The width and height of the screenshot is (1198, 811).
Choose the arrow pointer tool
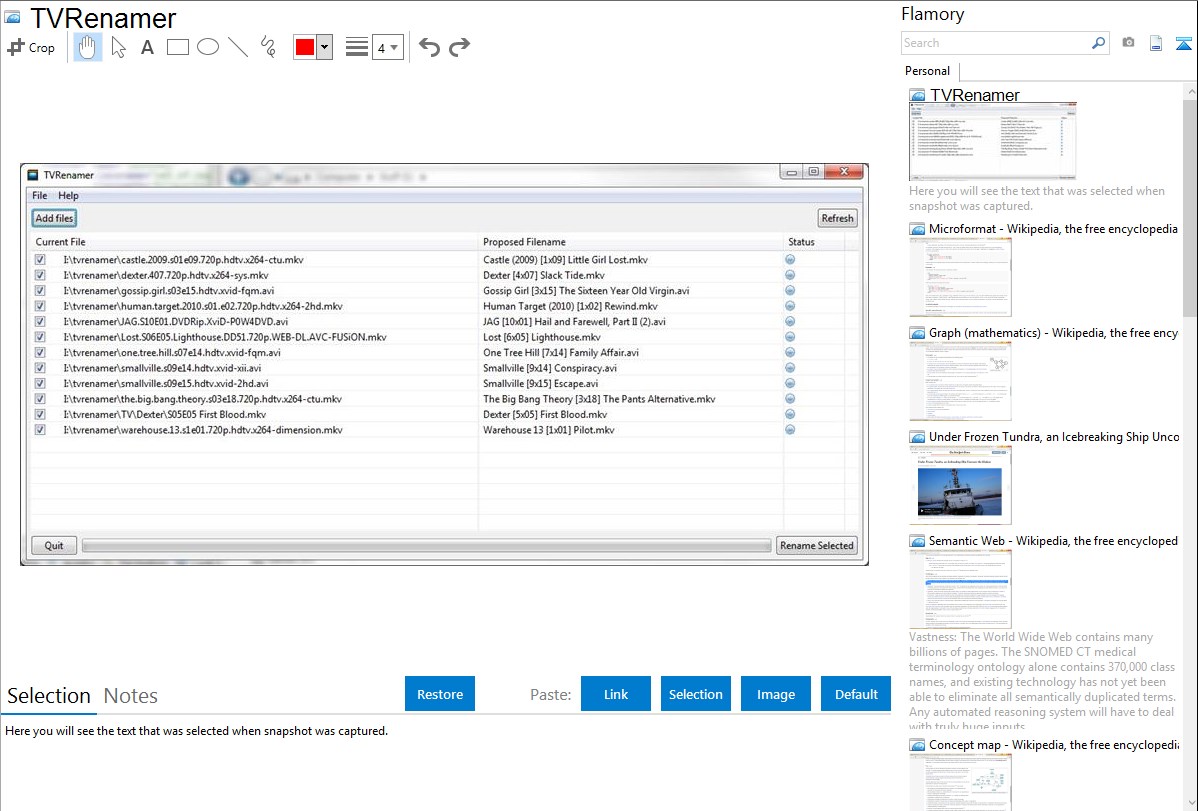[118, 47]
